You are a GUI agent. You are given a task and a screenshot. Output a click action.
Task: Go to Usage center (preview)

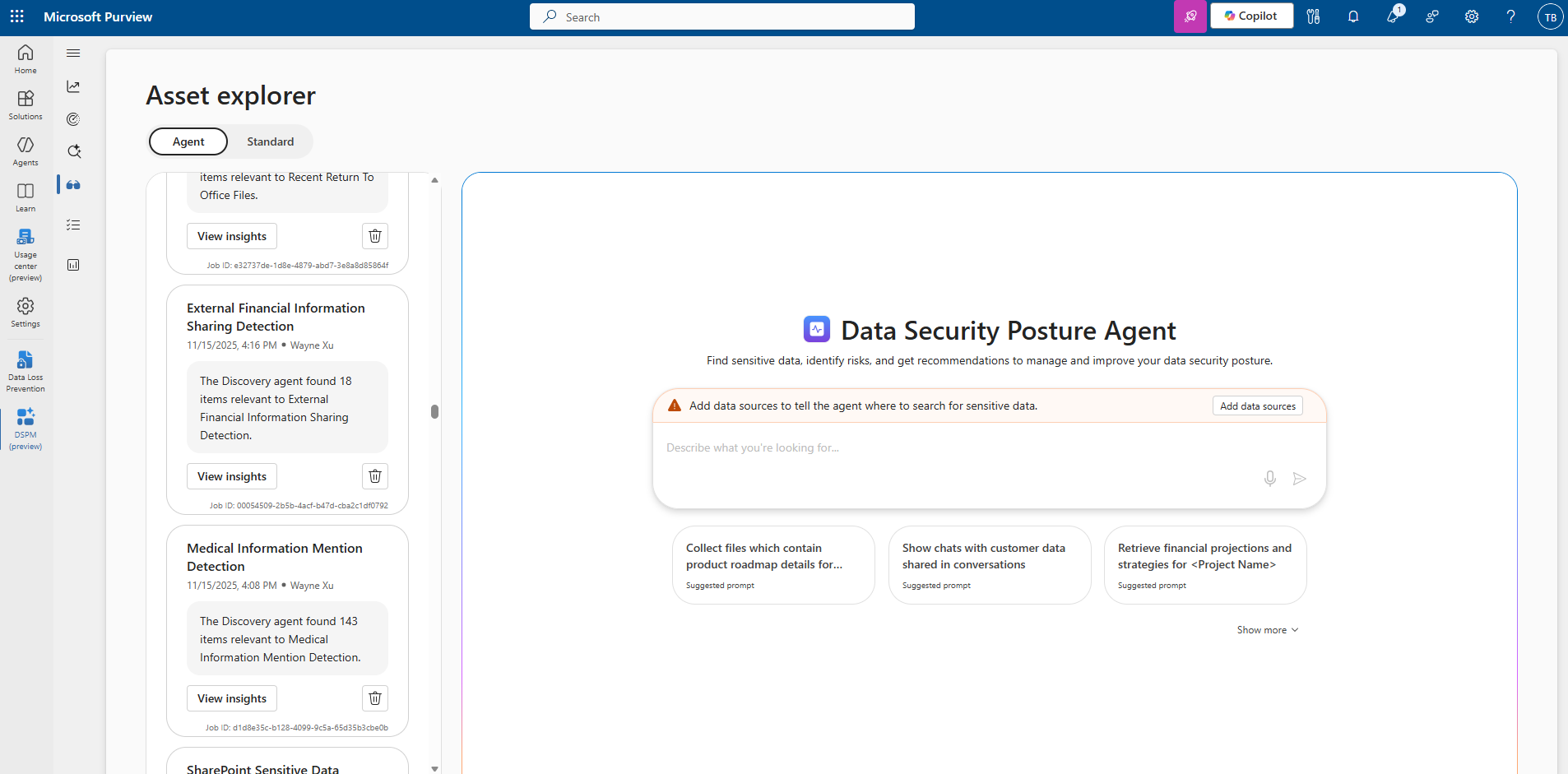coord(26,255)
